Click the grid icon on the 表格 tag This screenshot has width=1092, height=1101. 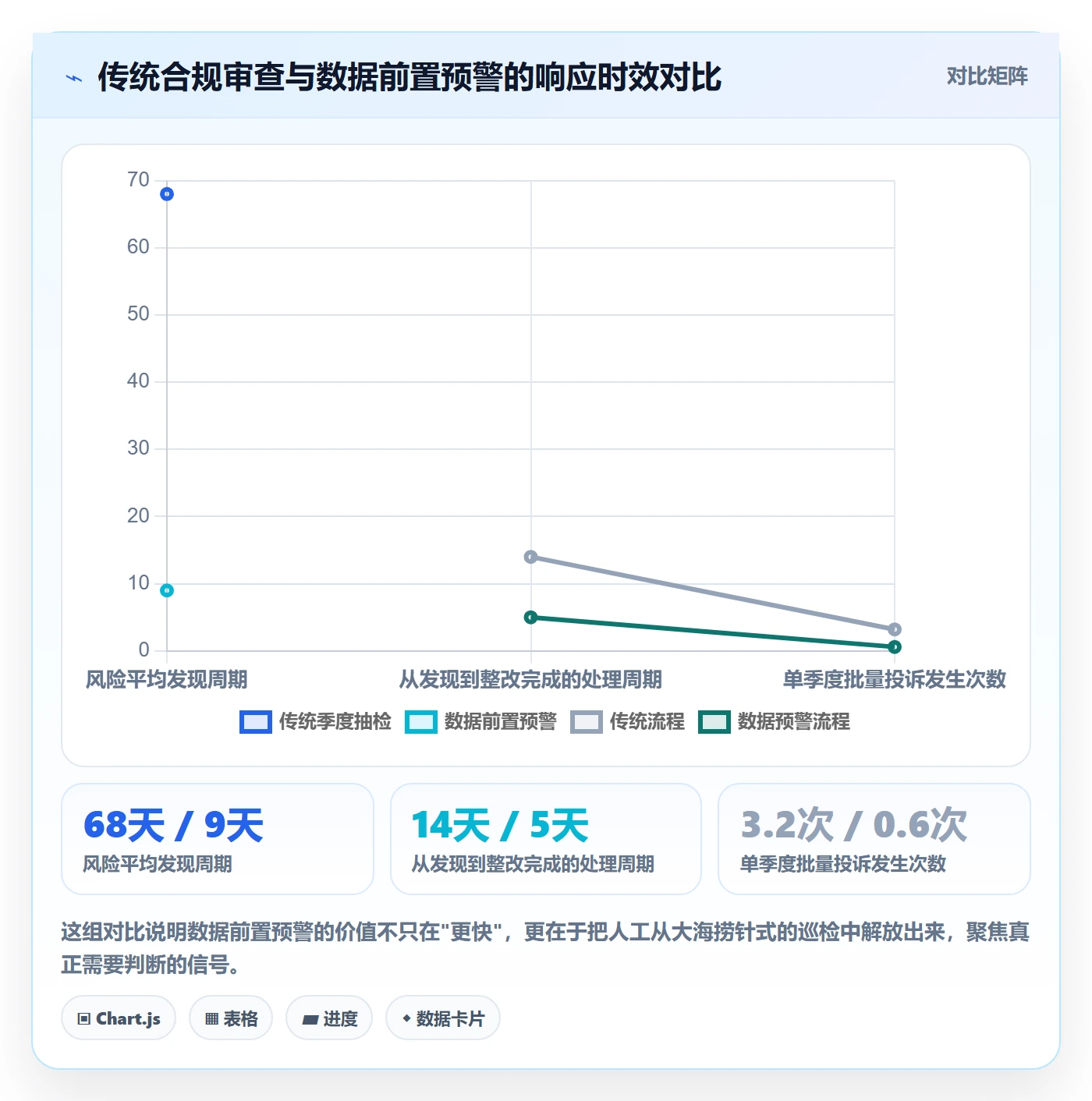tap(211, 1019)
